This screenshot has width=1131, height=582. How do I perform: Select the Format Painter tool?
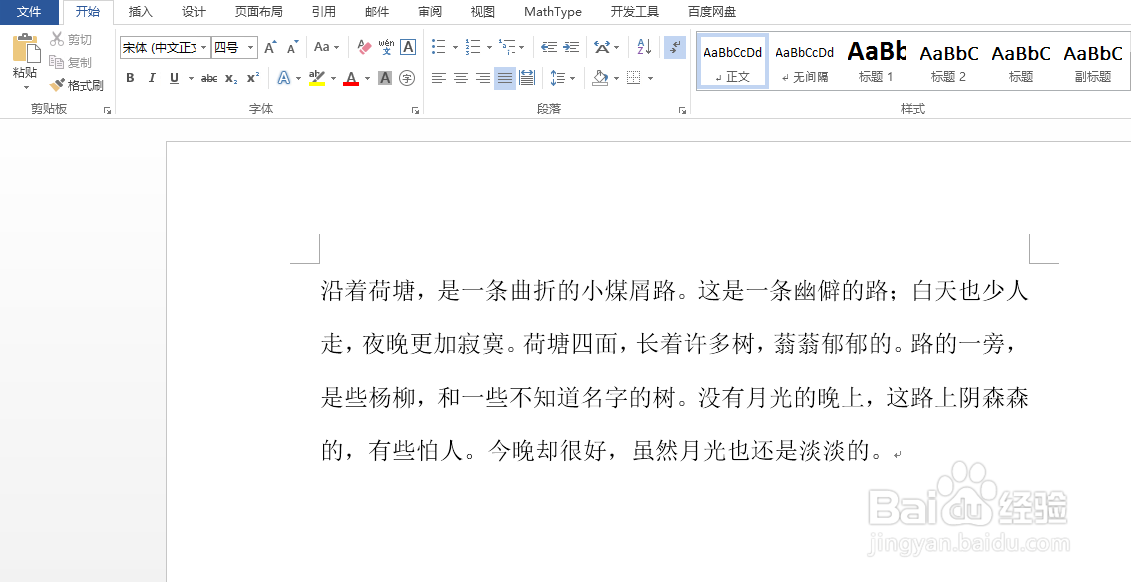click(77, 84)
